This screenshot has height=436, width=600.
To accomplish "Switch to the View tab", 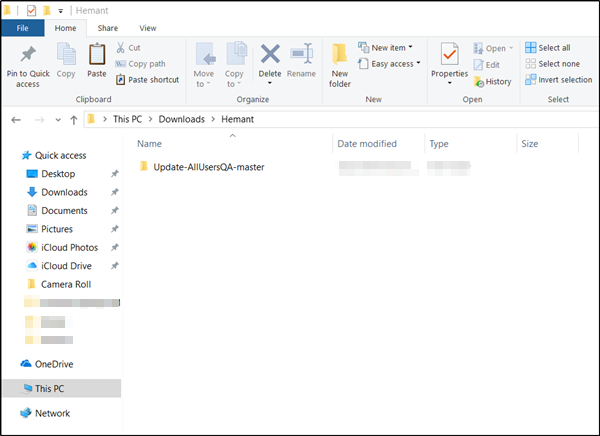I will point(148,28).
